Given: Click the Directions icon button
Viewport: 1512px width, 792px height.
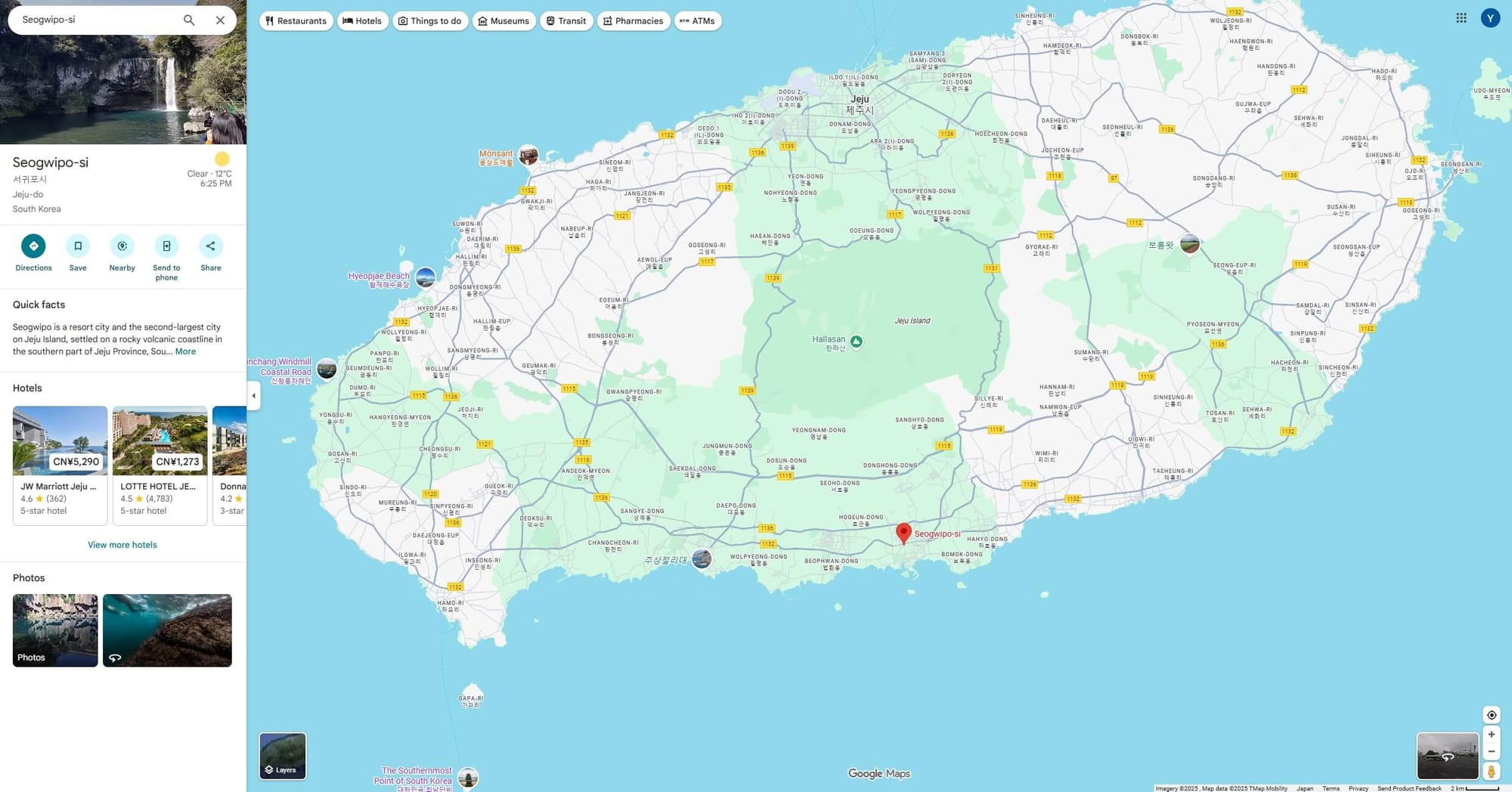Looking at the screenshot, I should pos(33,246).
